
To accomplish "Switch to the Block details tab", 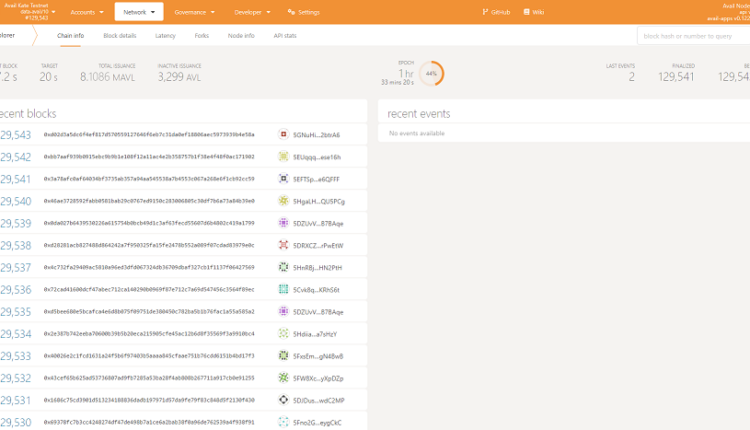I will [x=119, y=35].
